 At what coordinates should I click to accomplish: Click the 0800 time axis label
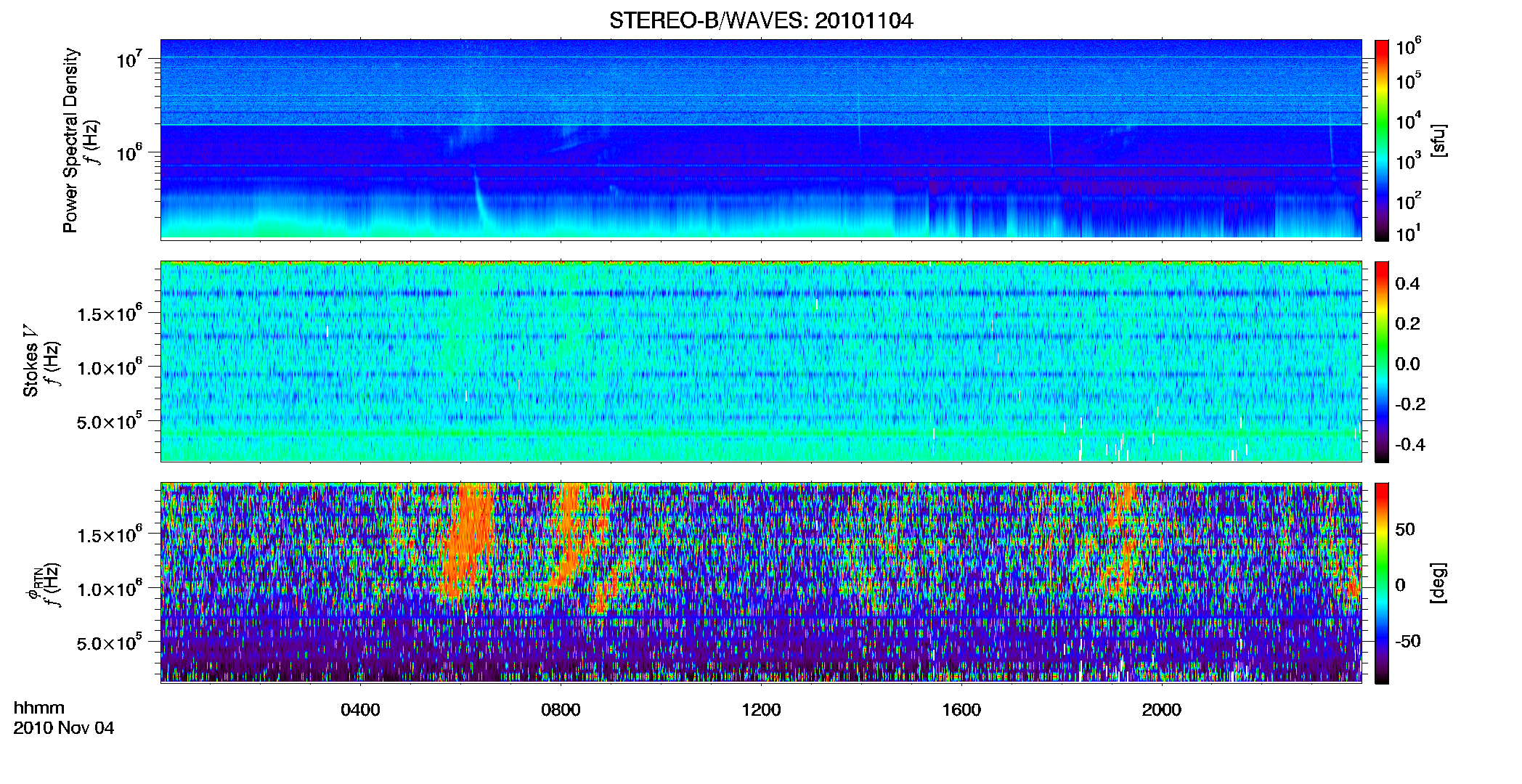click(561, 710)
